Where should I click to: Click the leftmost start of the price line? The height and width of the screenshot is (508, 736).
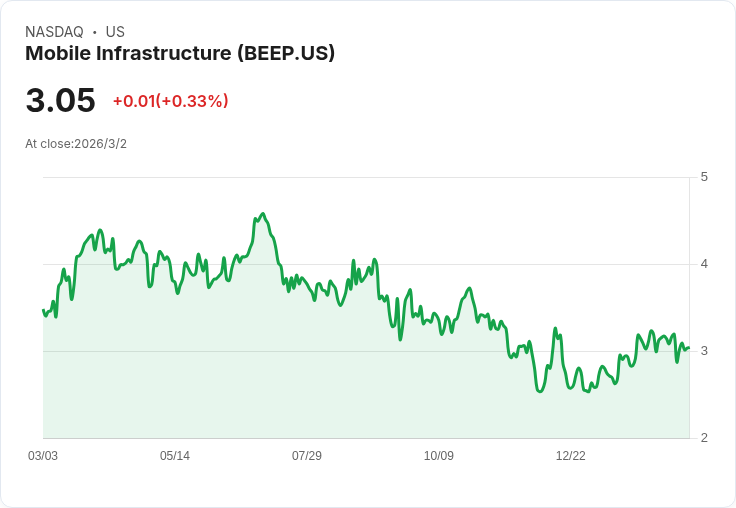pos(43,310)
